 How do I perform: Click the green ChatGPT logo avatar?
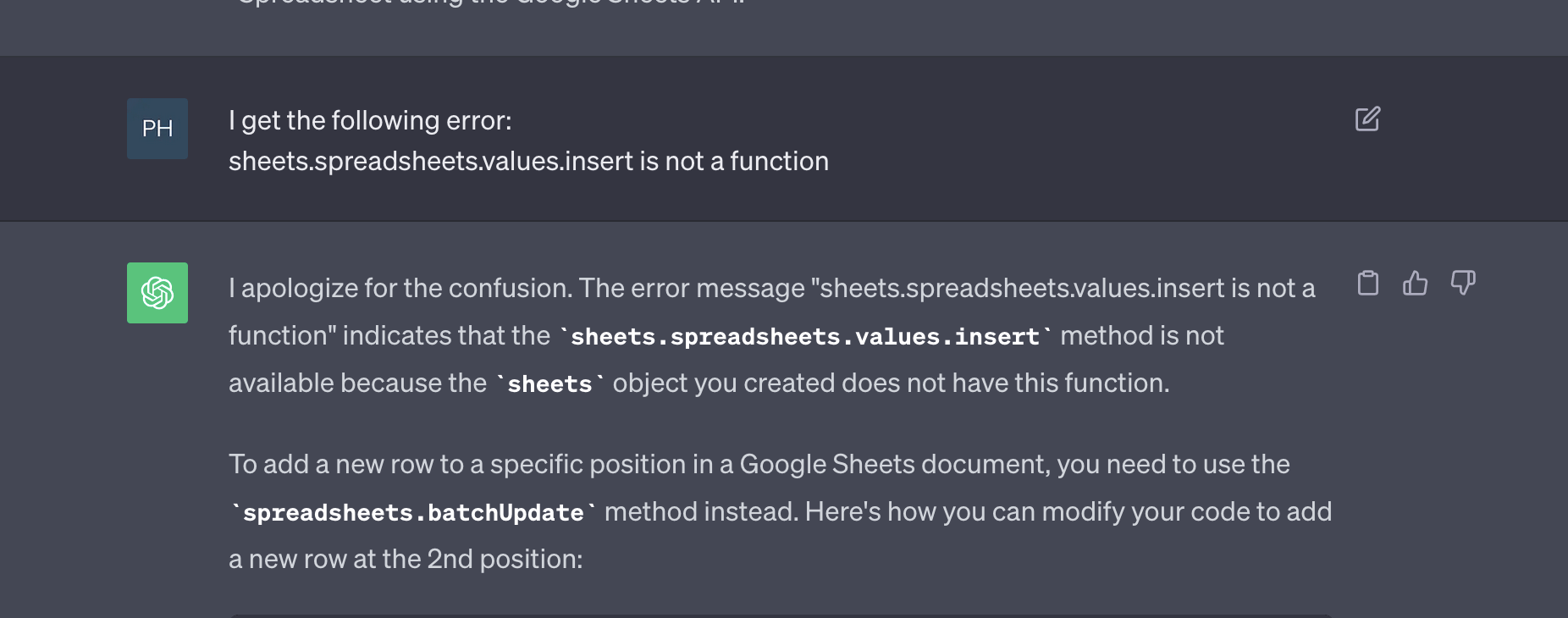point(157,293)
